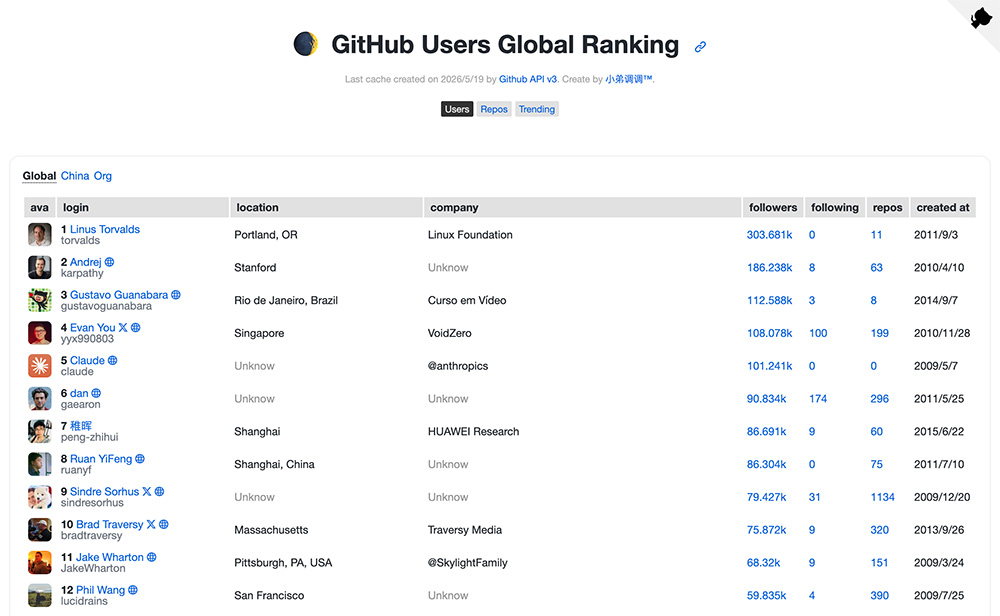Open the creator 小弟调调 link
This screenshot has width=1000, height=616.
coord(629,79)
